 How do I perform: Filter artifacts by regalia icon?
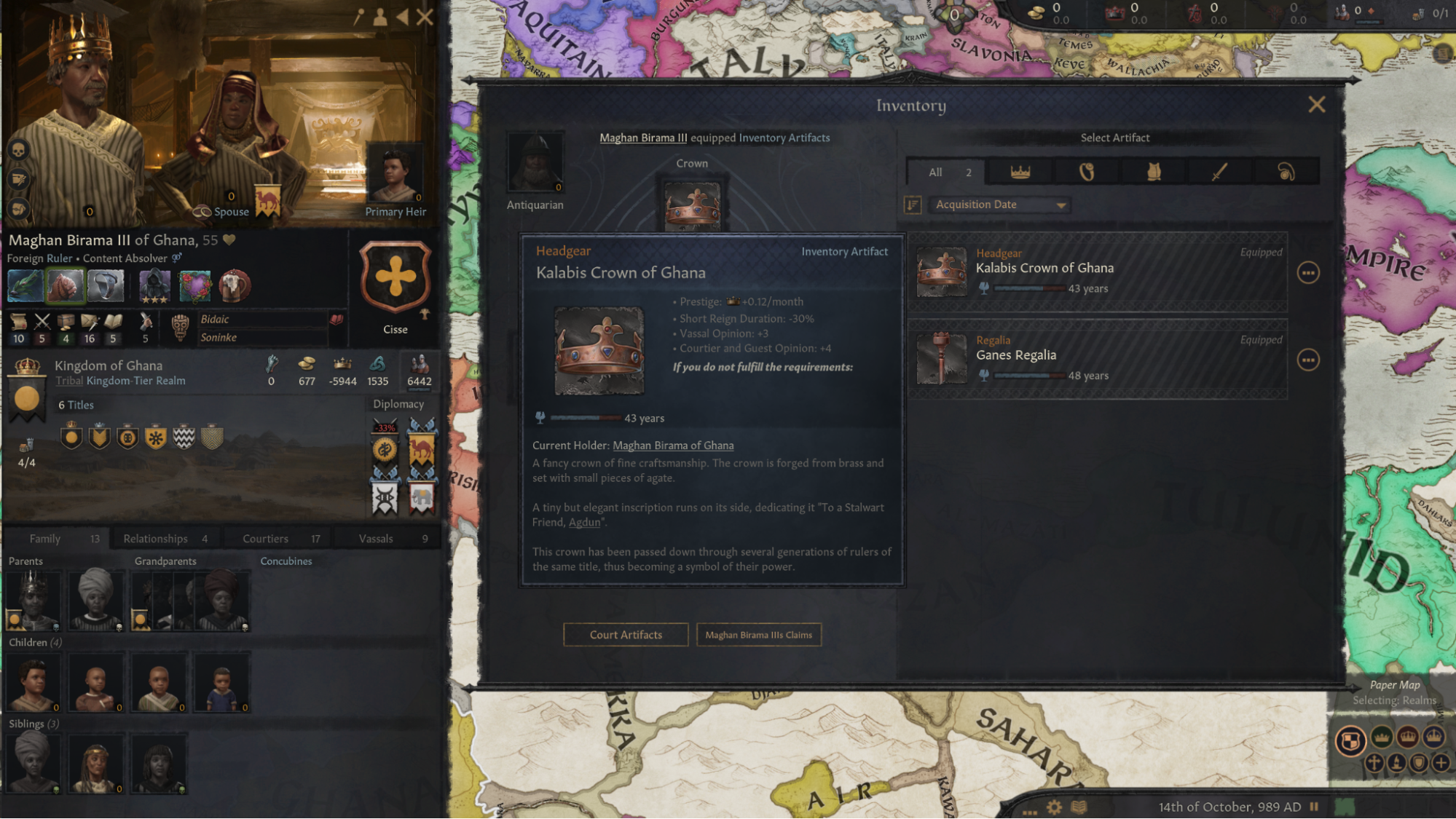[1087, 172]
